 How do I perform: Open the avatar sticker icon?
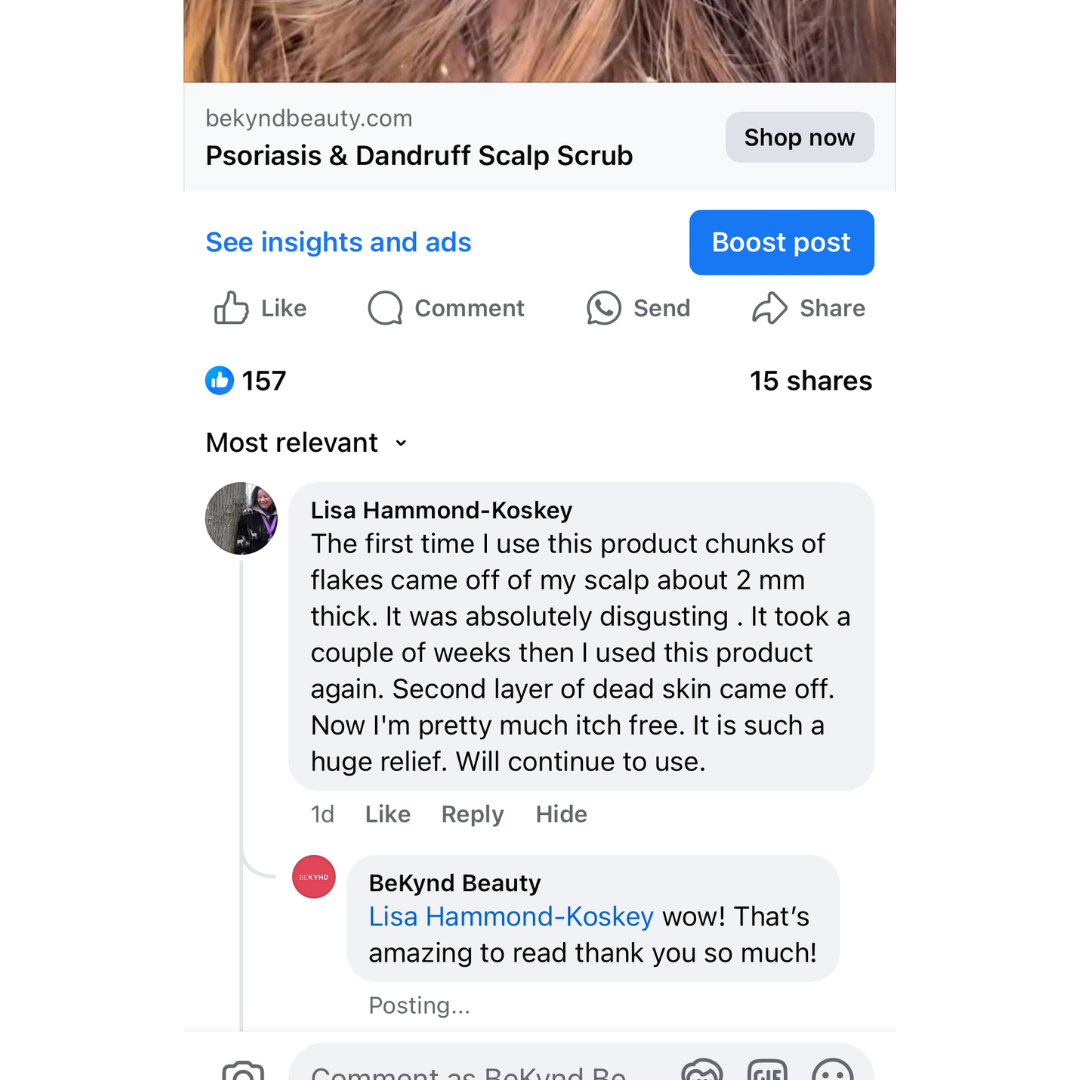point(702,1071)
